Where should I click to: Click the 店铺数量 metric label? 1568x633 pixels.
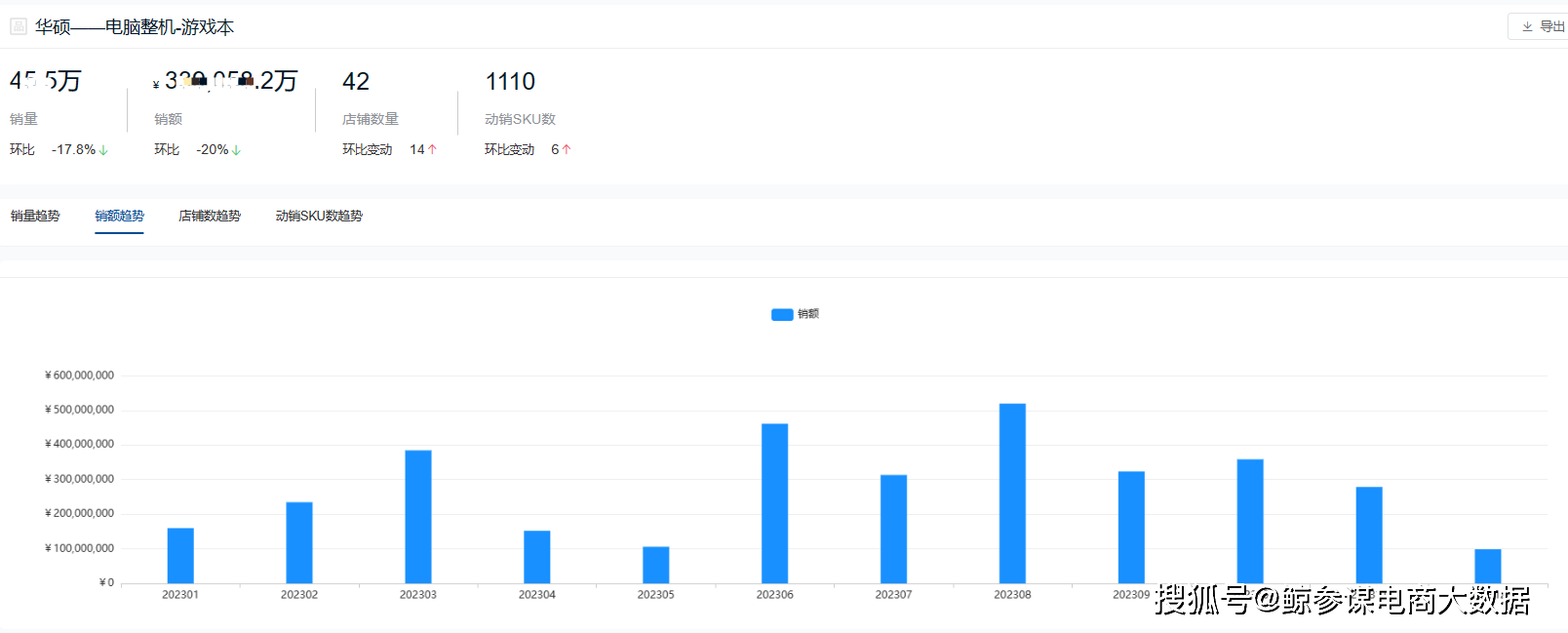click(371, 119)
